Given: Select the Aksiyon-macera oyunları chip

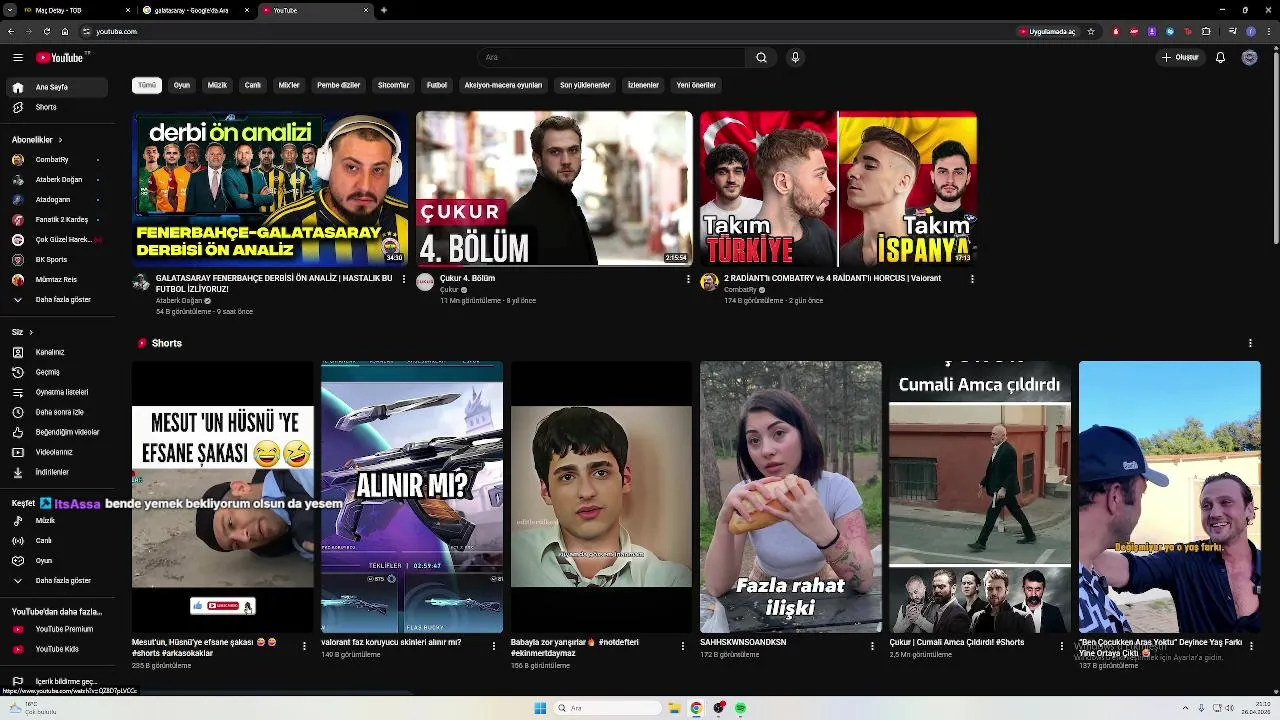Looking at the screenshot, I should [503, 85].
